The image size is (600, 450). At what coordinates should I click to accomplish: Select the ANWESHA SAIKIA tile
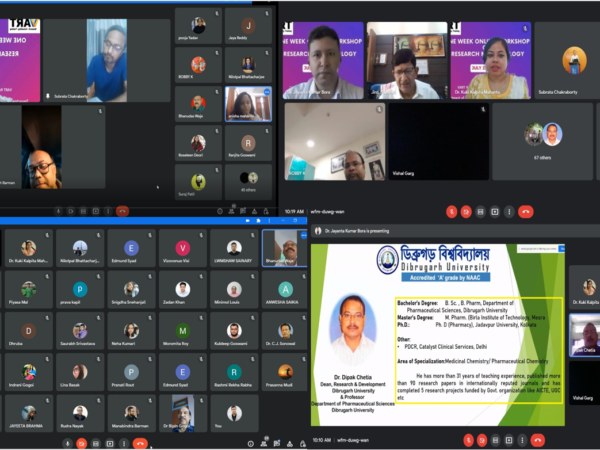pos(285,289)
